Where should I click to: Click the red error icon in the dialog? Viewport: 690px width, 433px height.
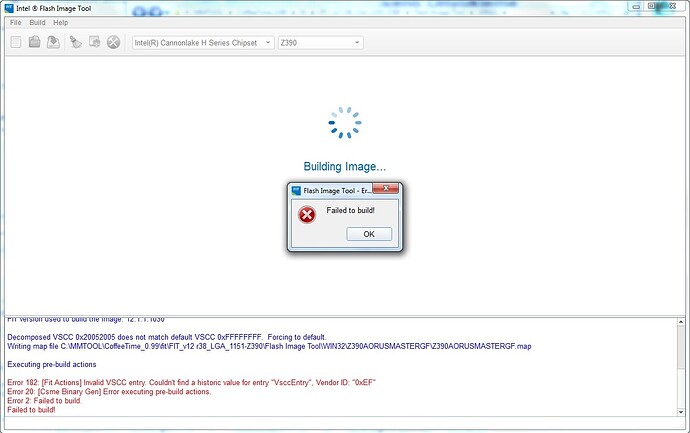click(x=307, y=215)
